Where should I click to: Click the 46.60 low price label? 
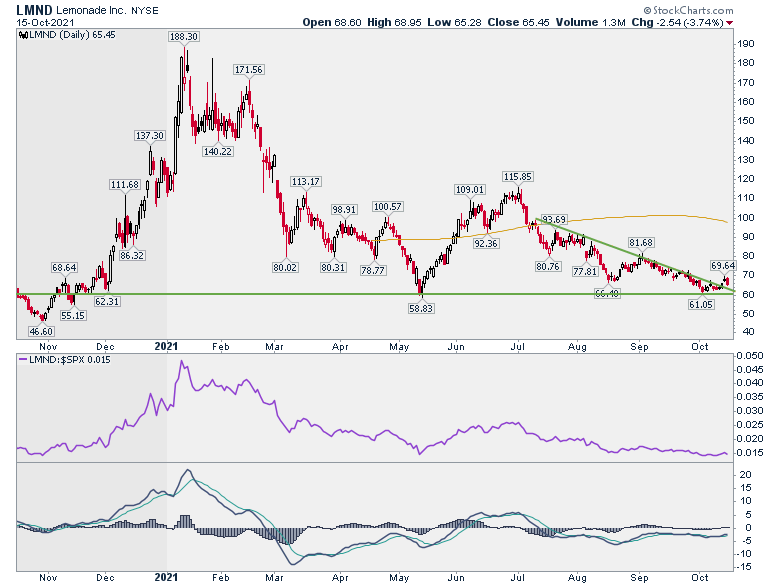[41, 331]
